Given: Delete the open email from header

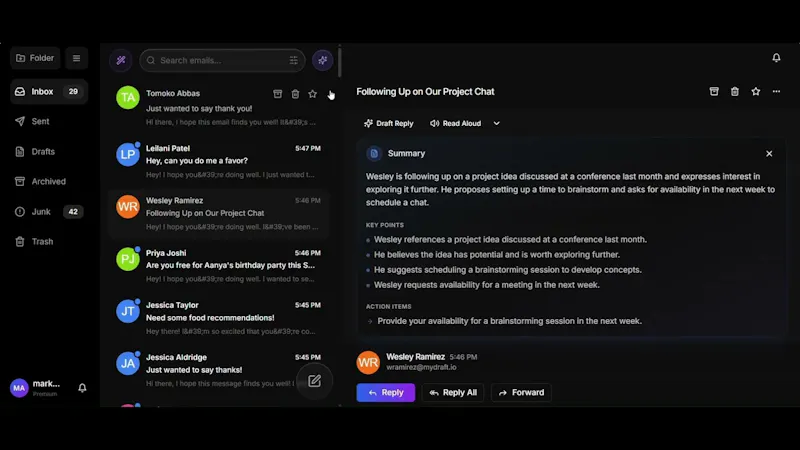Looking at the screenshot, I should click(x=735, y=92).
